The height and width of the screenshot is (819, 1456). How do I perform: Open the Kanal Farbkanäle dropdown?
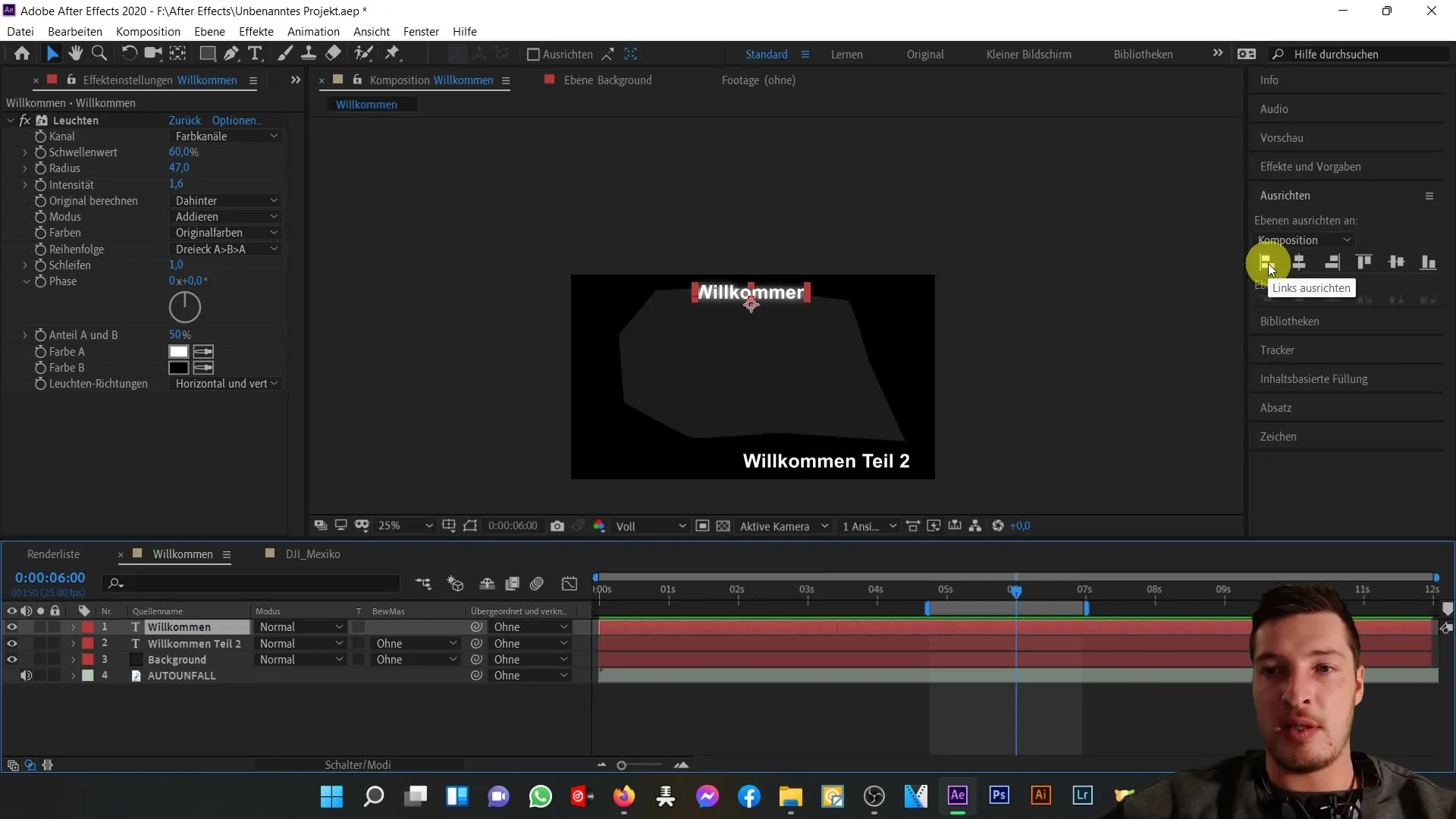[x=225, y=136]
